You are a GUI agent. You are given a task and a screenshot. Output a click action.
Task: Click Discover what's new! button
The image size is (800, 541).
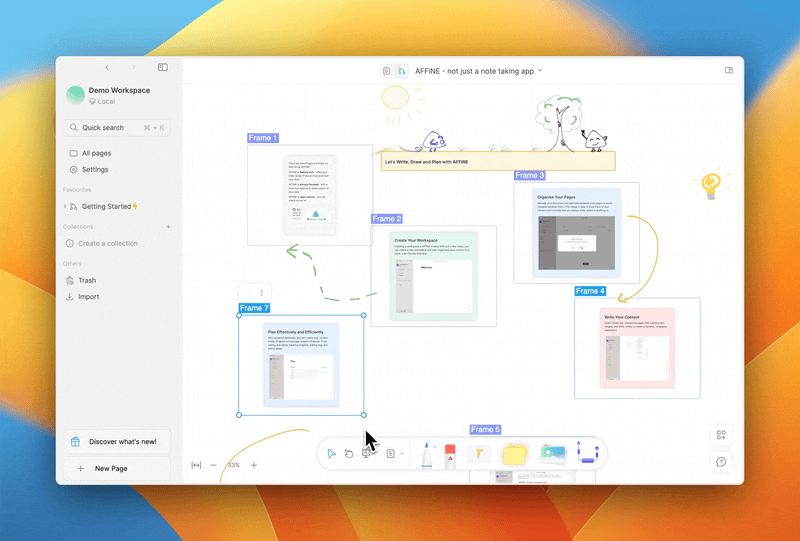tap(117, 441)
